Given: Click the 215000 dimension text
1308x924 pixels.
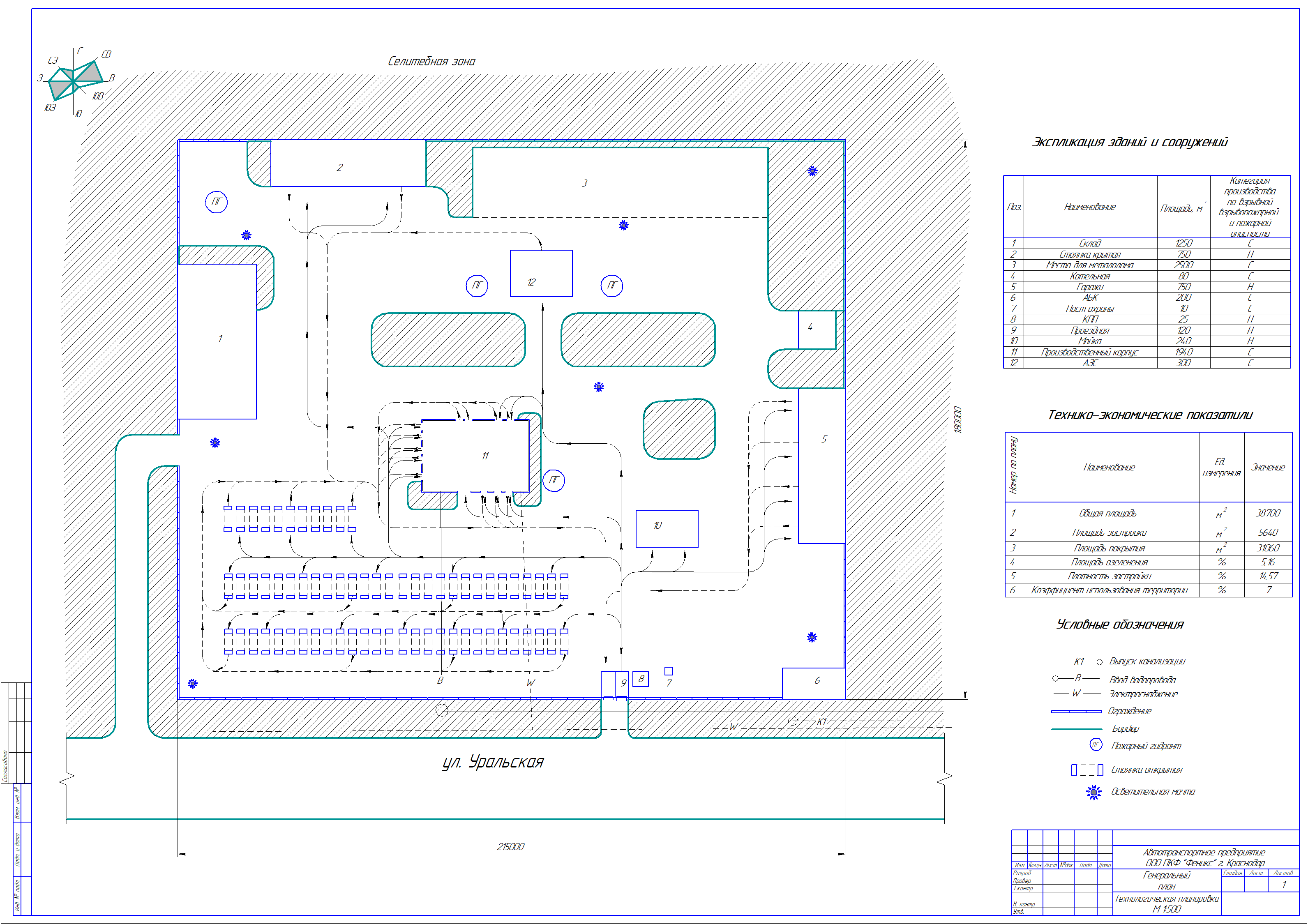Looking at the screenshot, I should click(x=510, y=846).
